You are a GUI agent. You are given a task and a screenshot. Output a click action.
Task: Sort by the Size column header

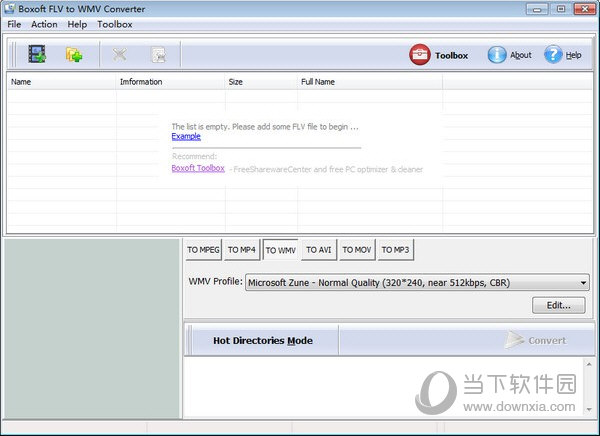pos(261,82)
